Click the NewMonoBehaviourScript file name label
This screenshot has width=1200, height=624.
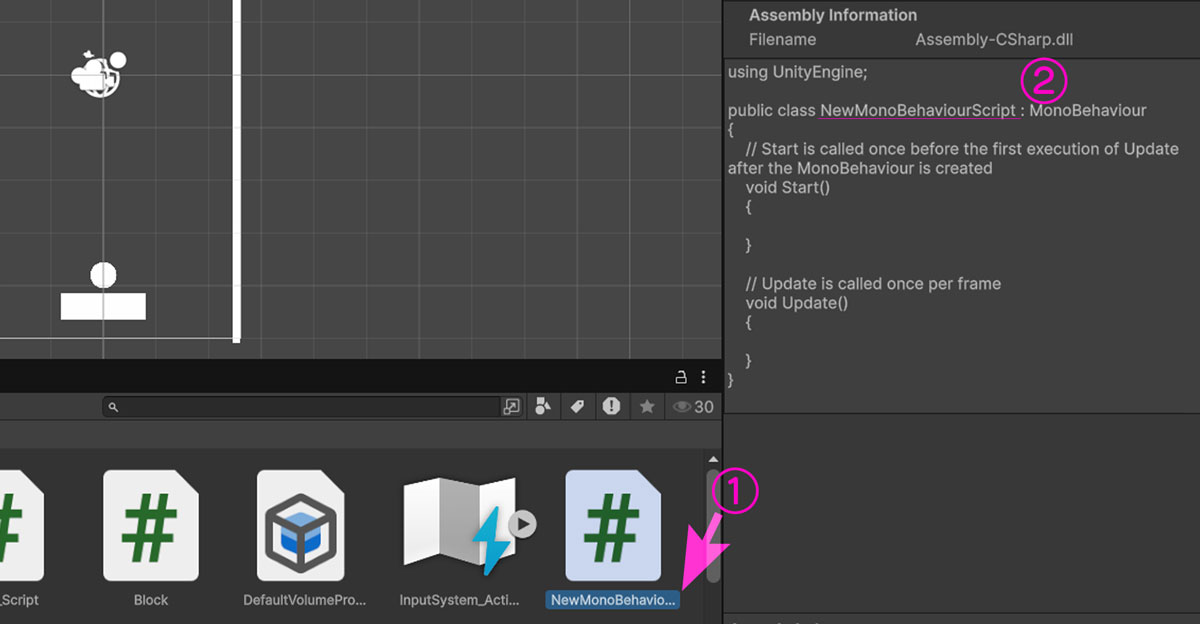click(x=613, y=600)
